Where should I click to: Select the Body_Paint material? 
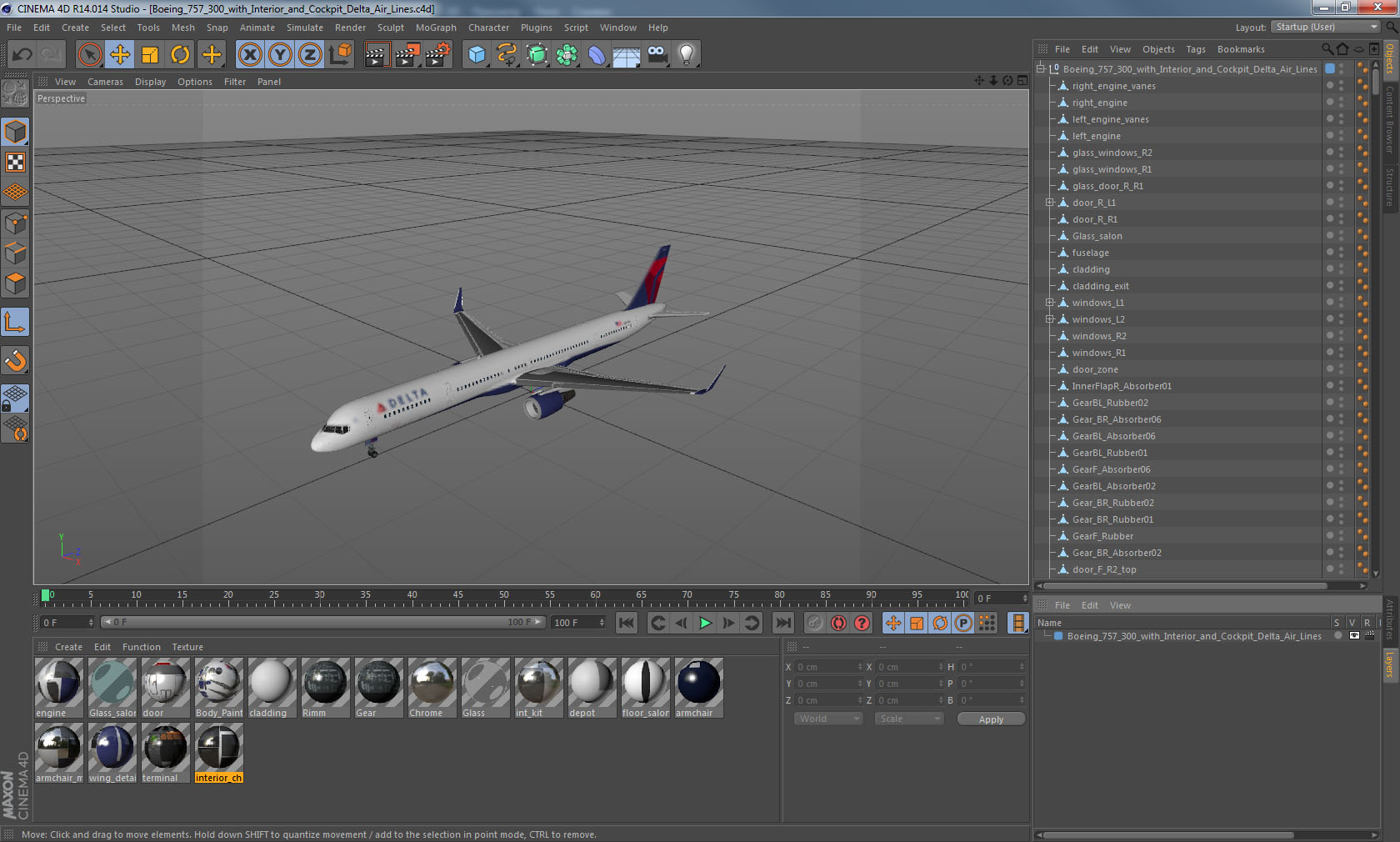(218, 689)
